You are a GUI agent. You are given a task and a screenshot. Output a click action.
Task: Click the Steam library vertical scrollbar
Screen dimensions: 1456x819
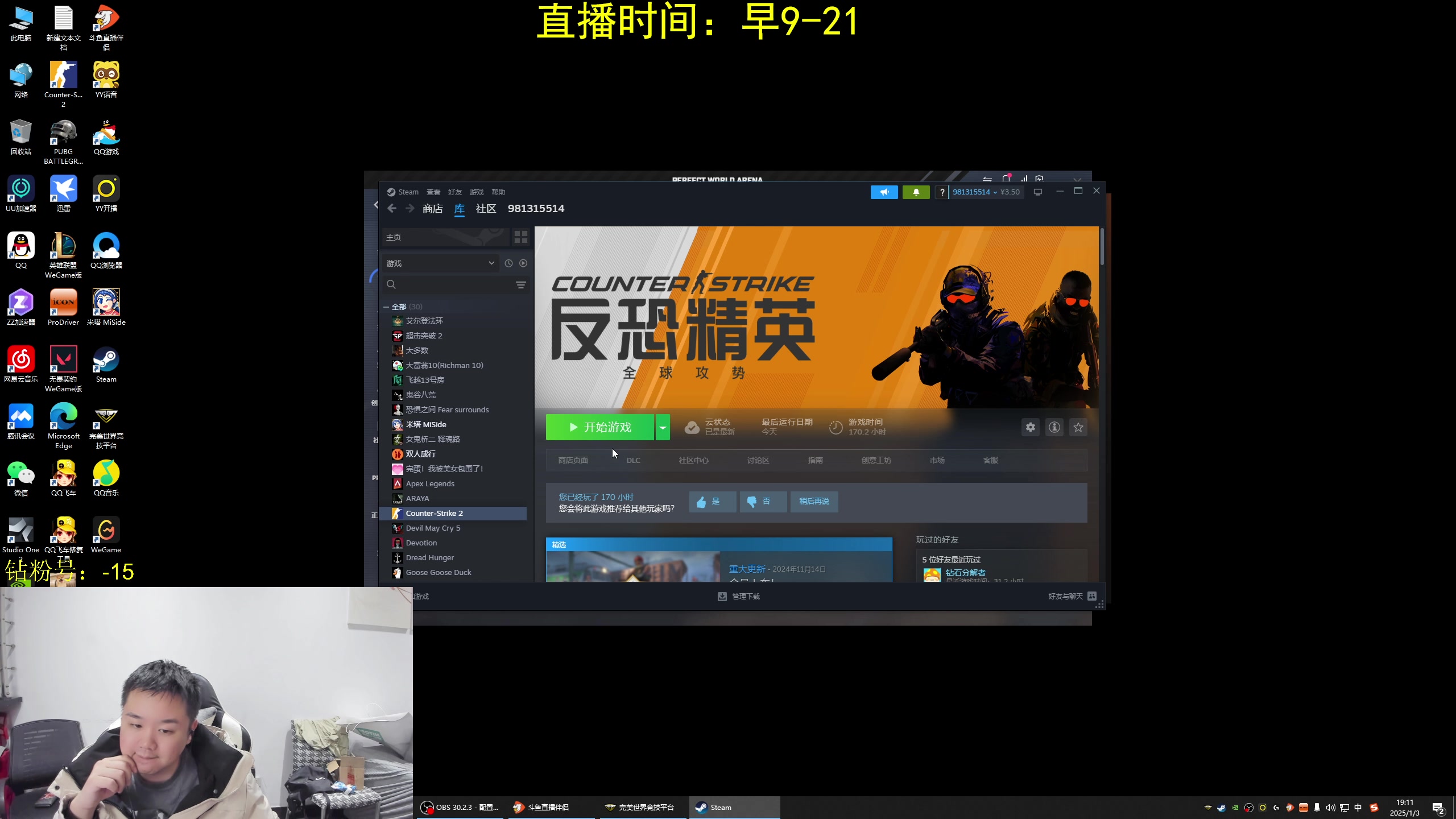[1102, 246]
